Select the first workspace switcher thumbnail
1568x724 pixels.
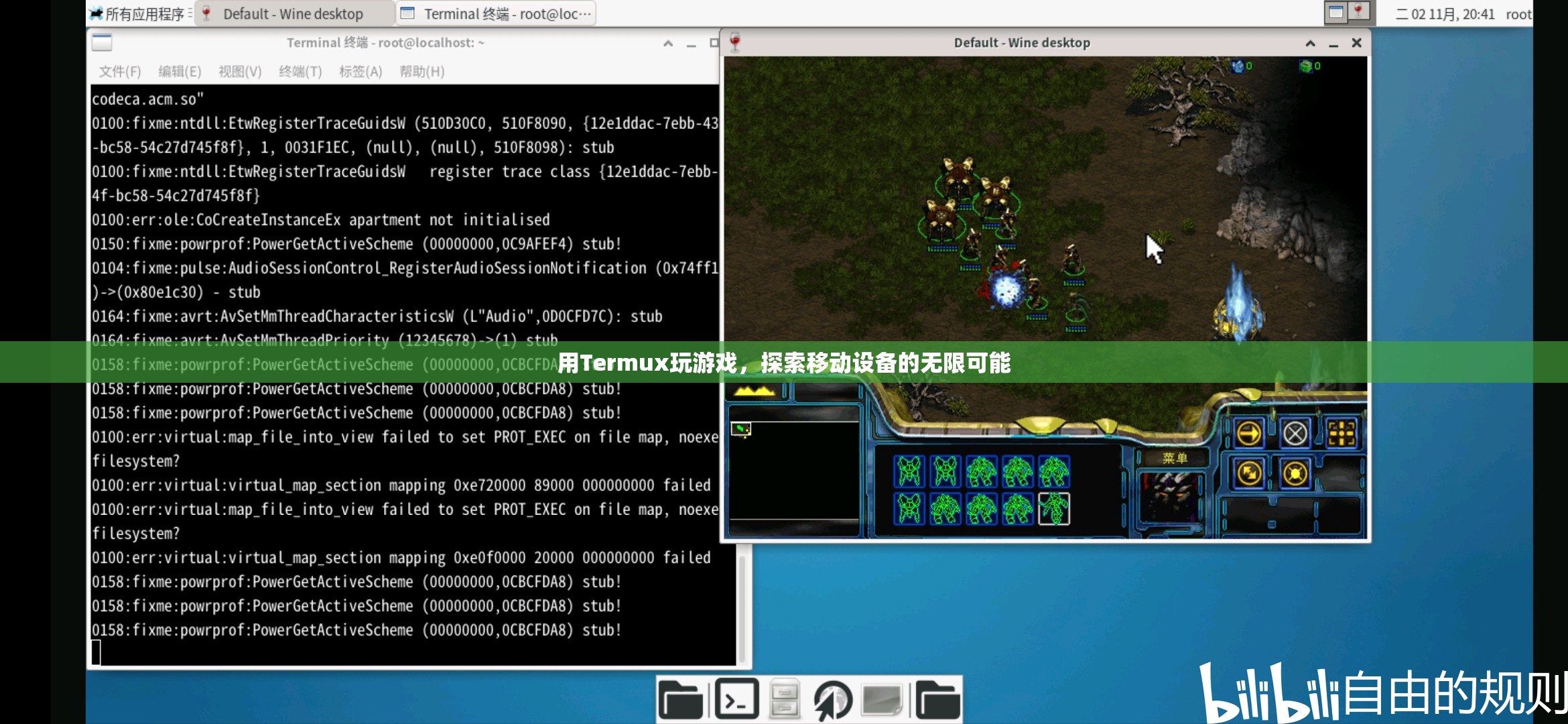click(1336, 12)
